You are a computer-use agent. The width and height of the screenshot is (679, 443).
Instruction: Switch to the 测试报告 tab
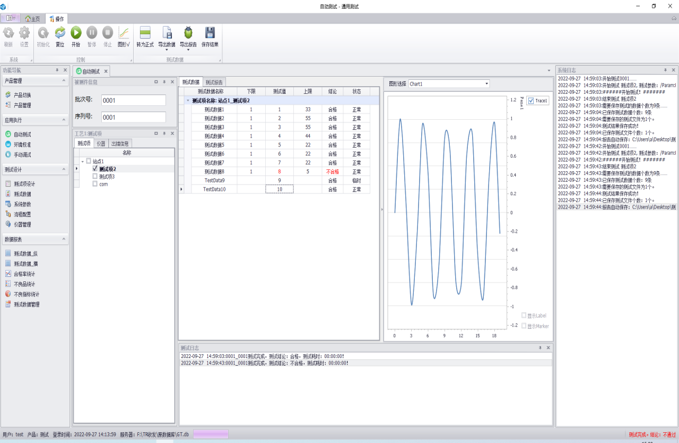(214, 82)
